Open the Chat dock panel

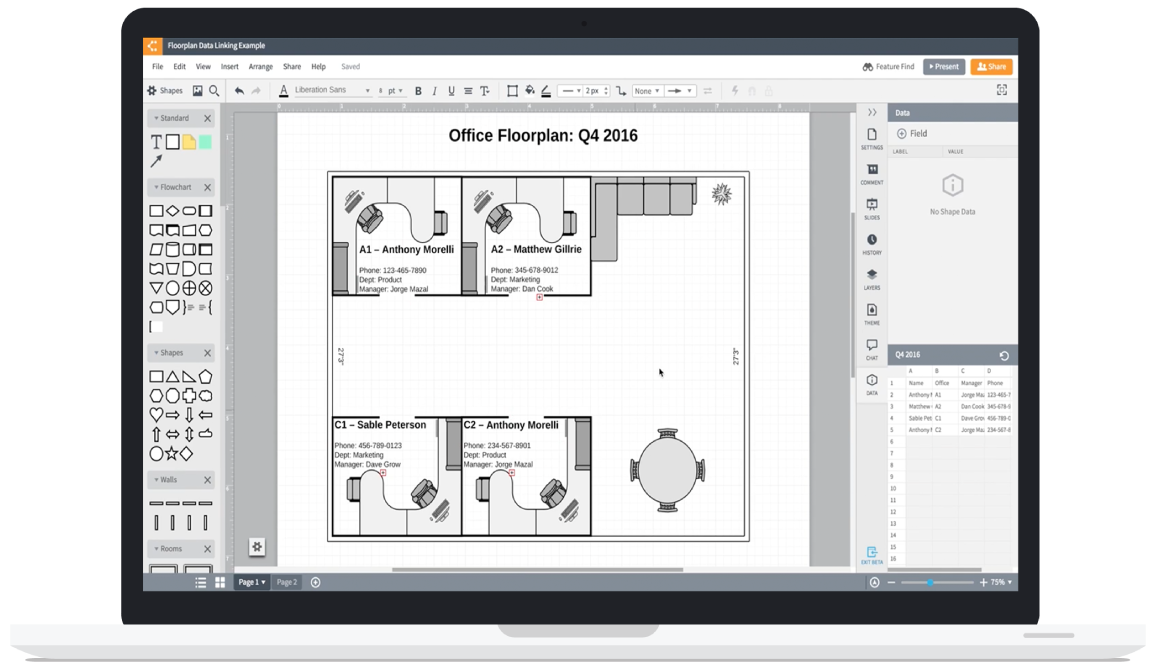pyautogui.click(x=872, y=349)
